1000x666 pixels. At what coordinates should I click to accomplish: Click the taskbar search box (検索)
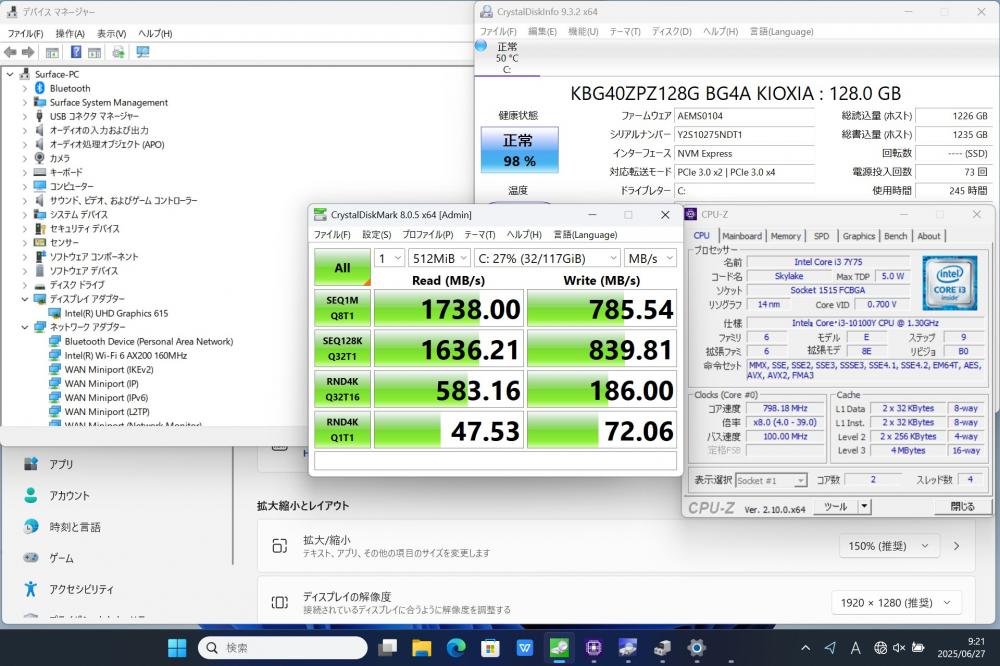pos(283,648)
